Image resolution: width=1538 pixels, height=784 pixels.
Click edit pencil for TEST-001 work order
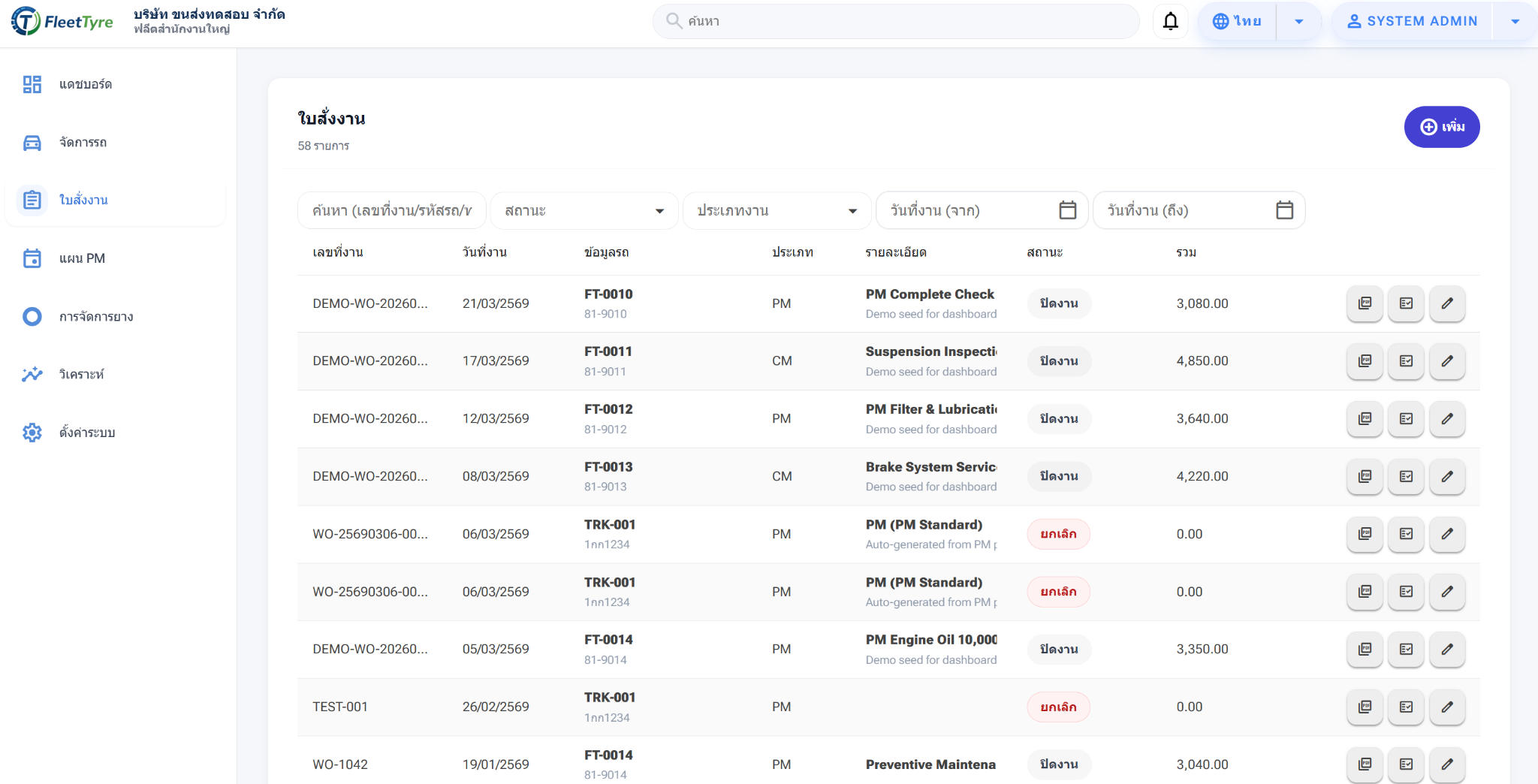tap(1446, 707)
